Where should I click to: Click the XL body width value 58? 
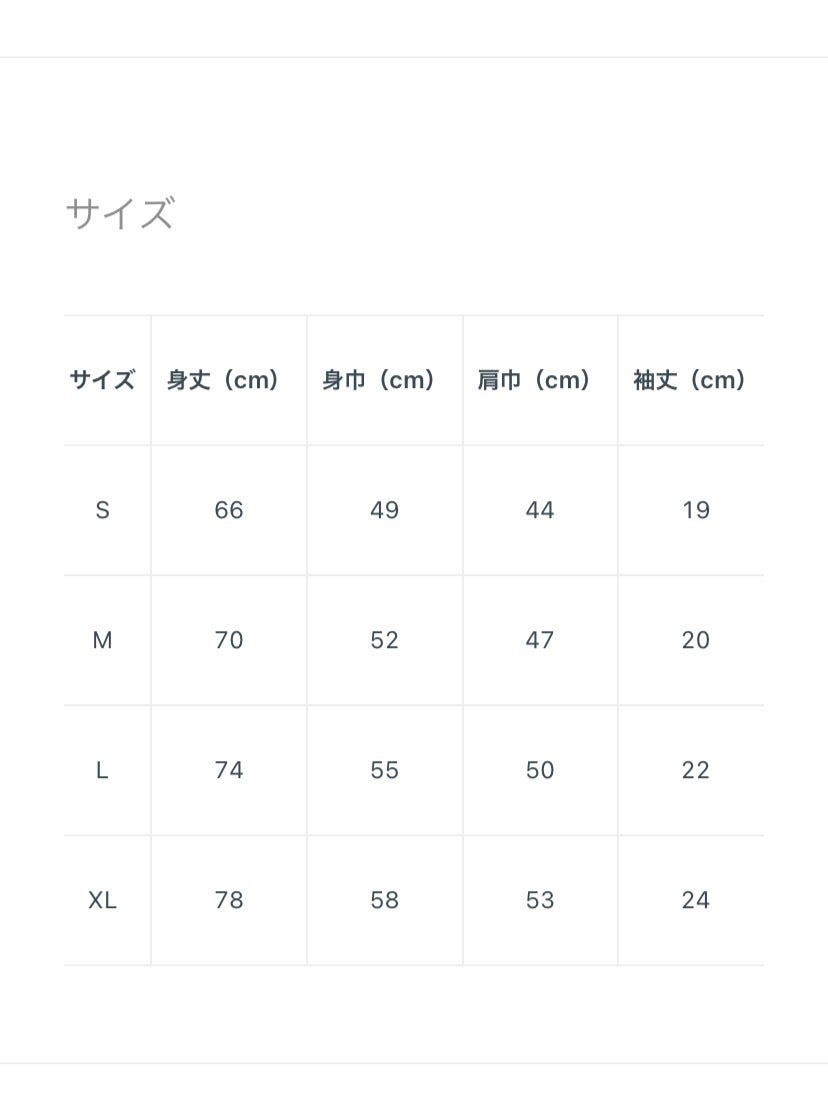click(385, 900)
